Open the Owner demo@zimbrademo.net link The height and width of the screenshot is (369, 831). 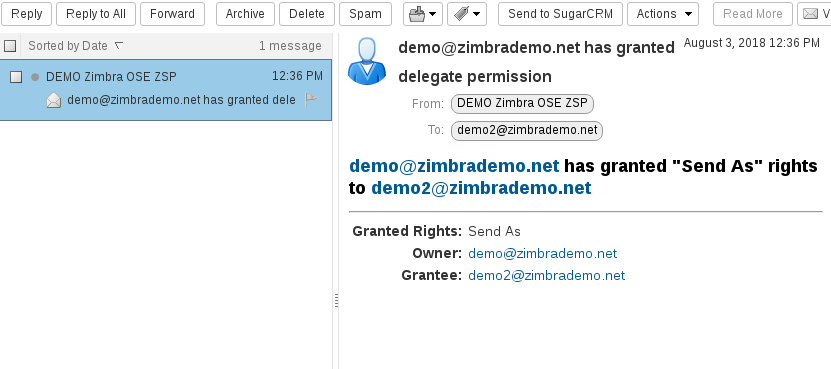543,253
